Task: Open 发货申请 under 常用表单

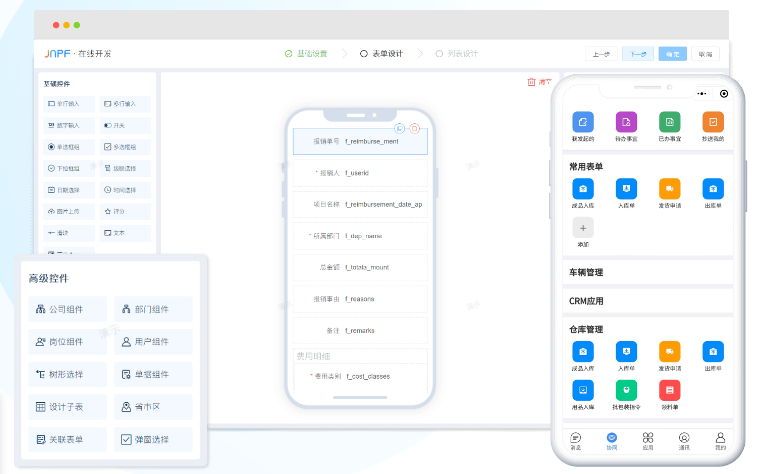Action: [670, 193]
